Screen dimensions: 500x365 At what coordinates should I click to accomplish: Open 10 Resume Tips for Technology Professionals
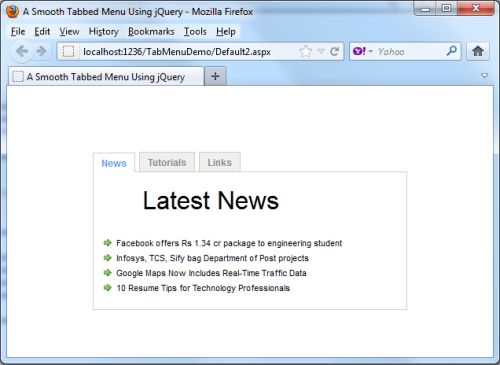203,288
